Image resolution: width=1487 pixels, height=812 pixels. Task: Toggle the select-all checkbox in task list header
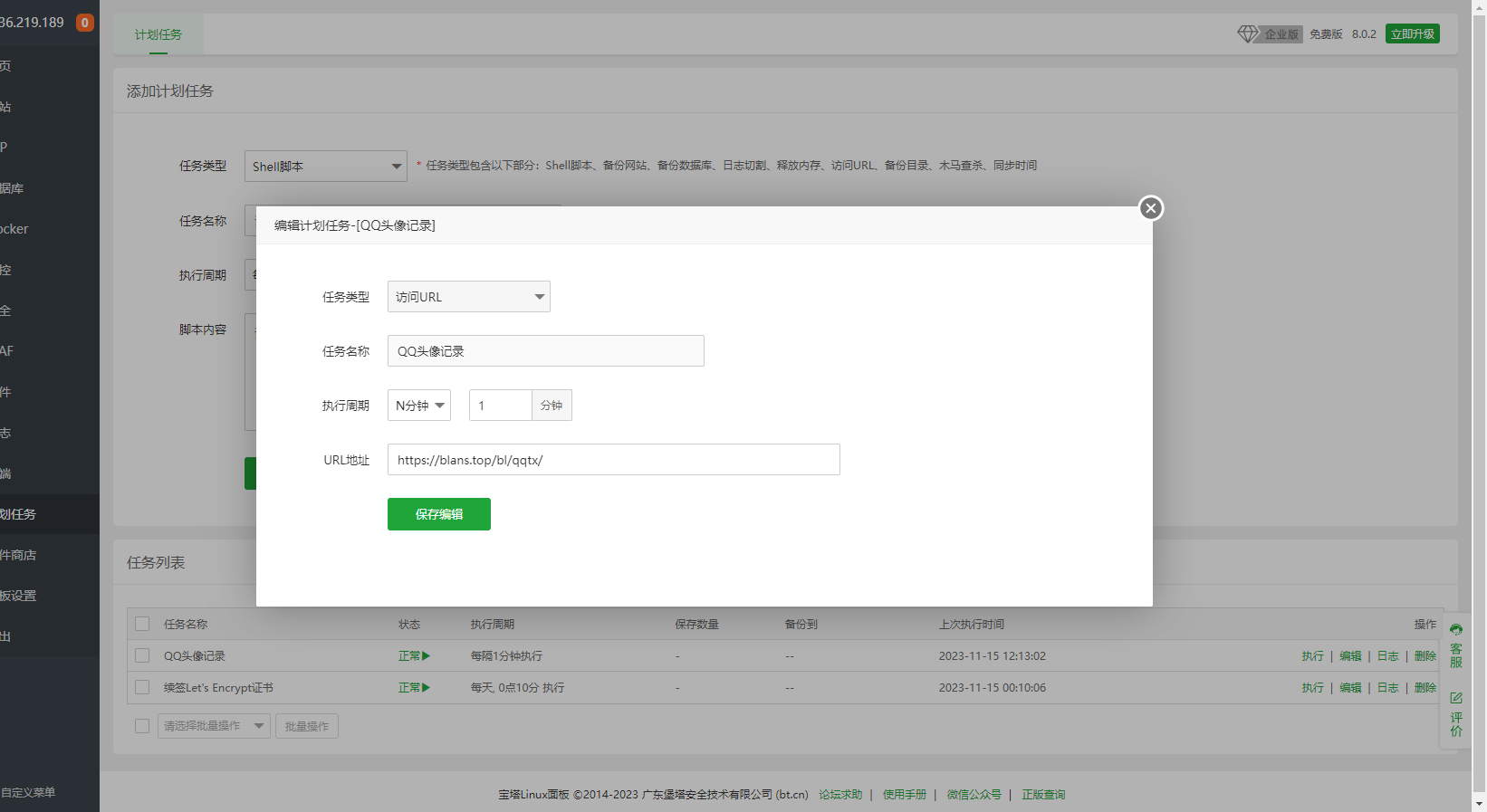point(142,624)
